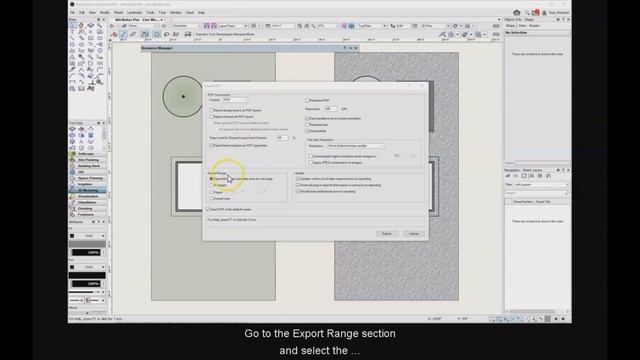The image size is (640, 360).
Task: Open the Window menu
Action: point(176,13)
